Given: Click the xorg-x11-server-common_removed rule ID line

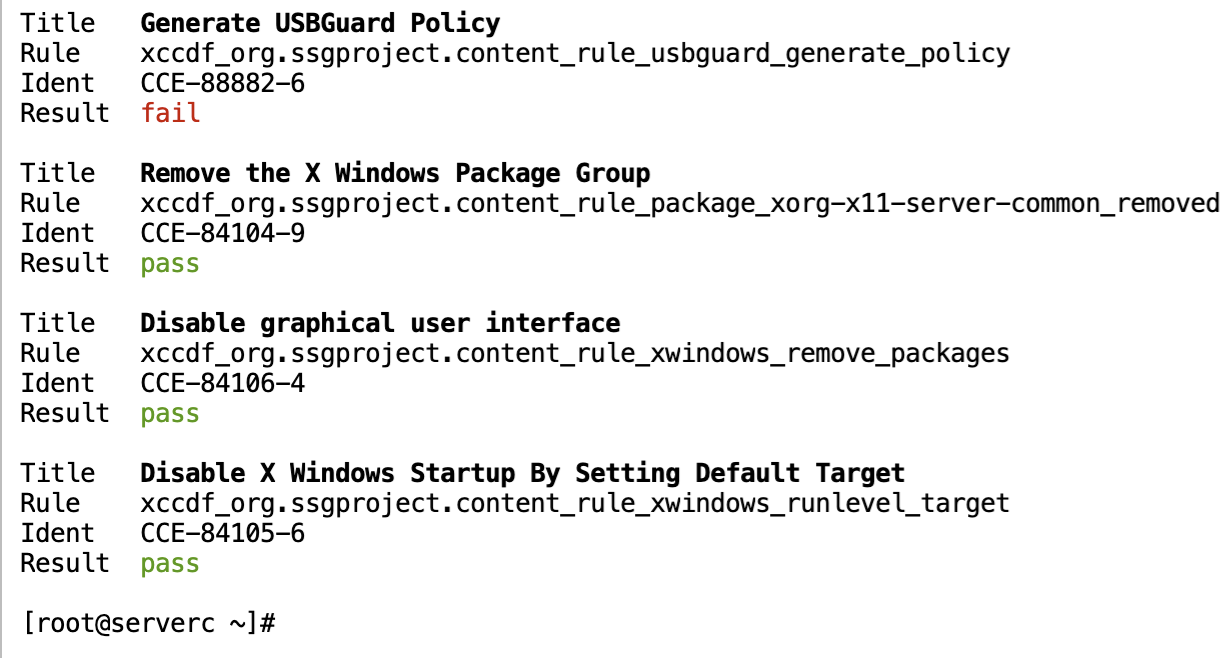Looking at the screenshot, I should coord(680,203).
